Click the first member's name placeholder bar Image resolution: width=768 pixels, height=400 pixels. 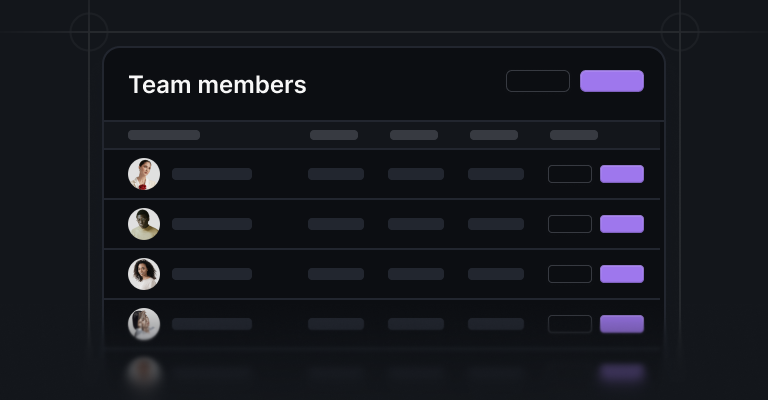tap(212, 174)
